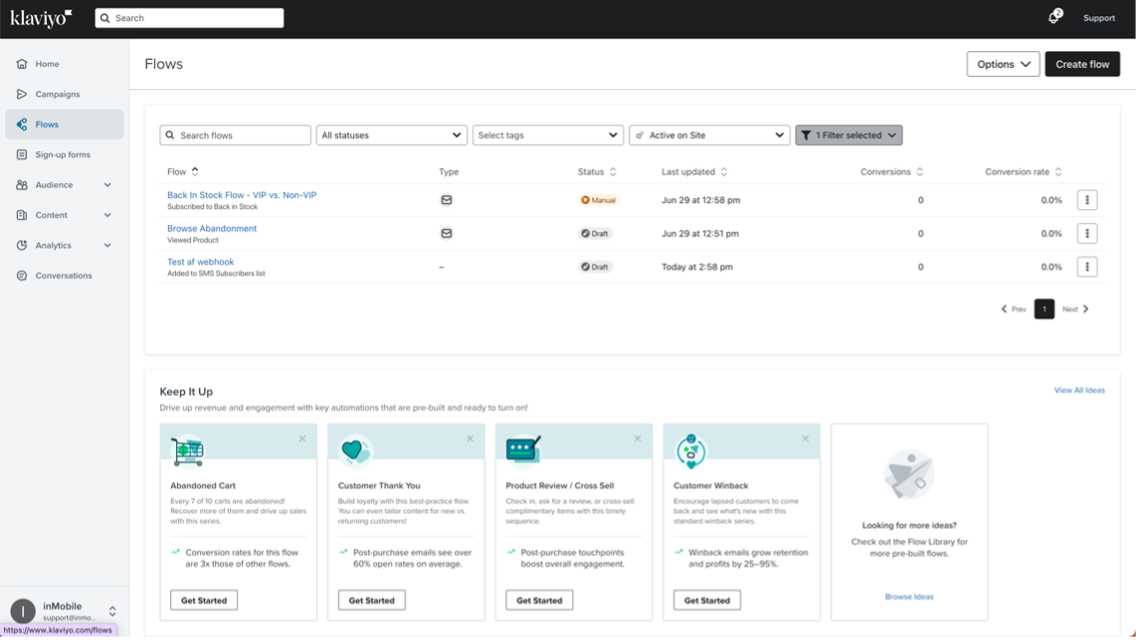Click the Next pagination button

[1076, 309]
